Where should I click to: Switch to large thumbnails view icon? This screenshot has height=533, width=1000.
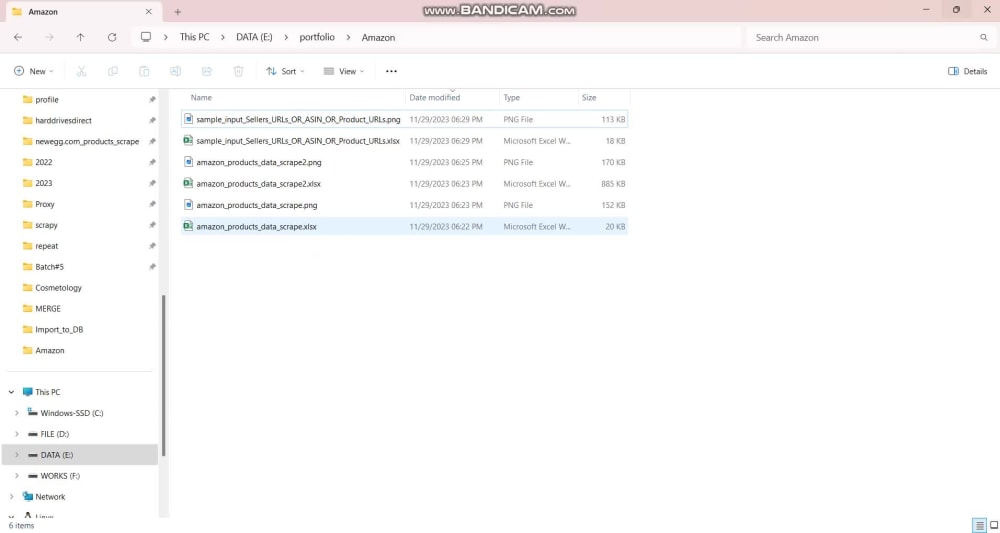994,525
